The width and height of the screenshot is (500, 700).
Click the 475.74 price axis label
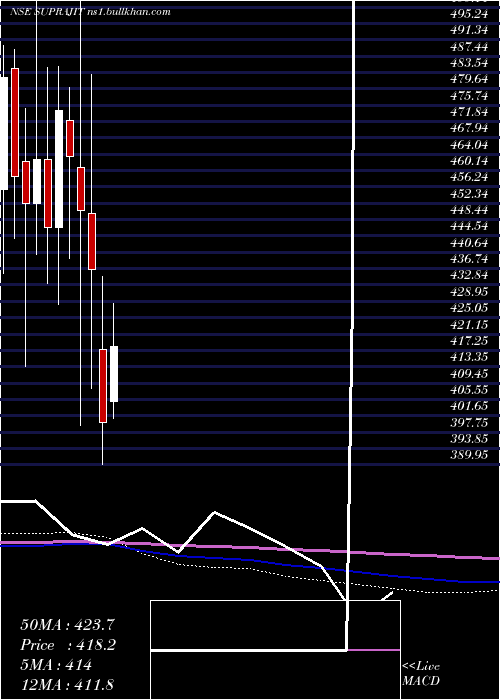469,96
